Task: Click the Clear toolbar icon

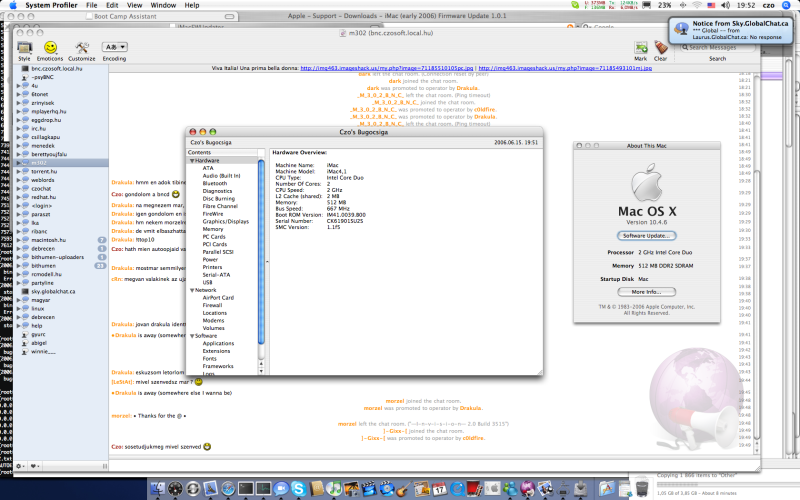Action: click(x=661, y=48)
